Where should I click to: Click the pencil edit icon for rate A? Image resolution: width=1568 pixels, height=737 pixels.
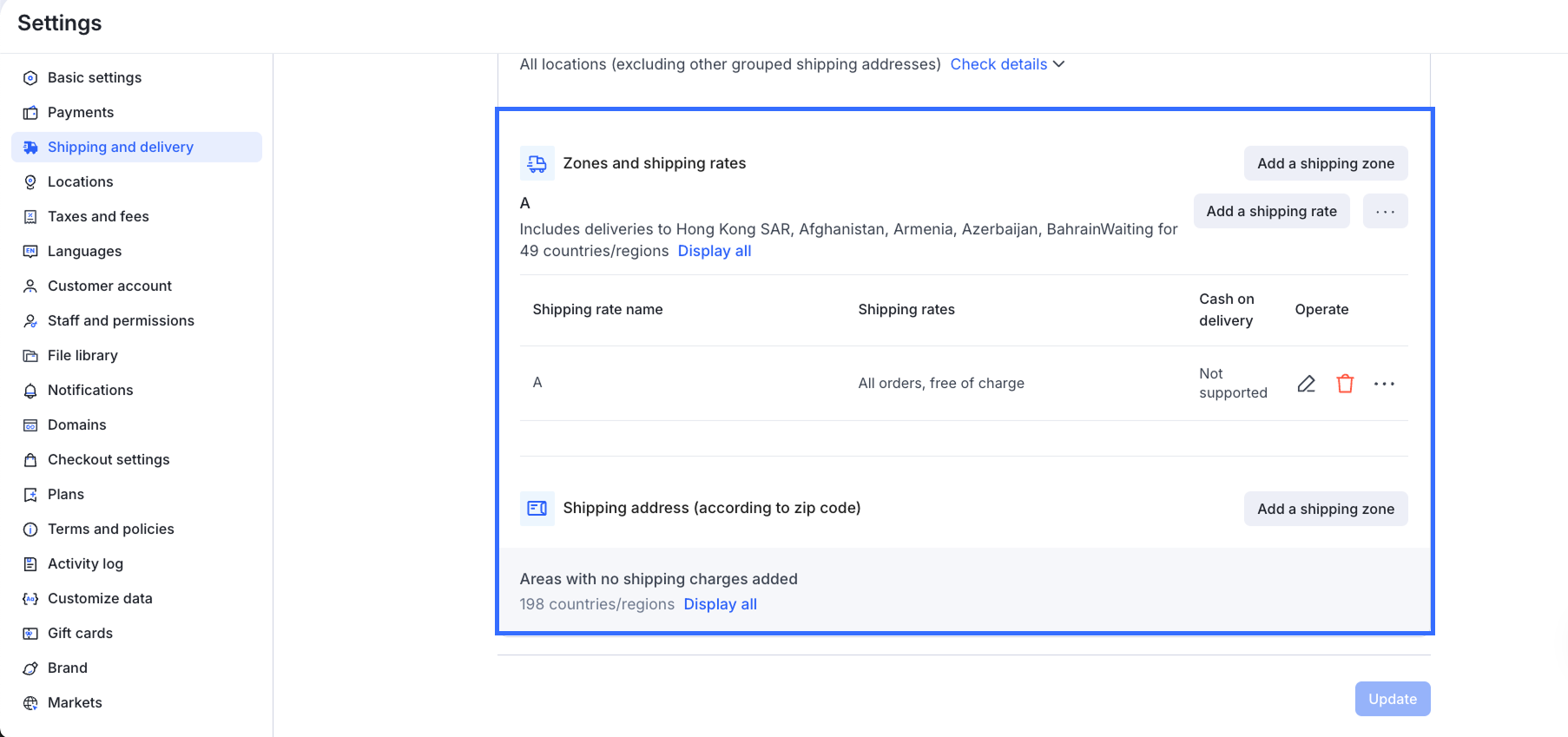(1306, 384)
